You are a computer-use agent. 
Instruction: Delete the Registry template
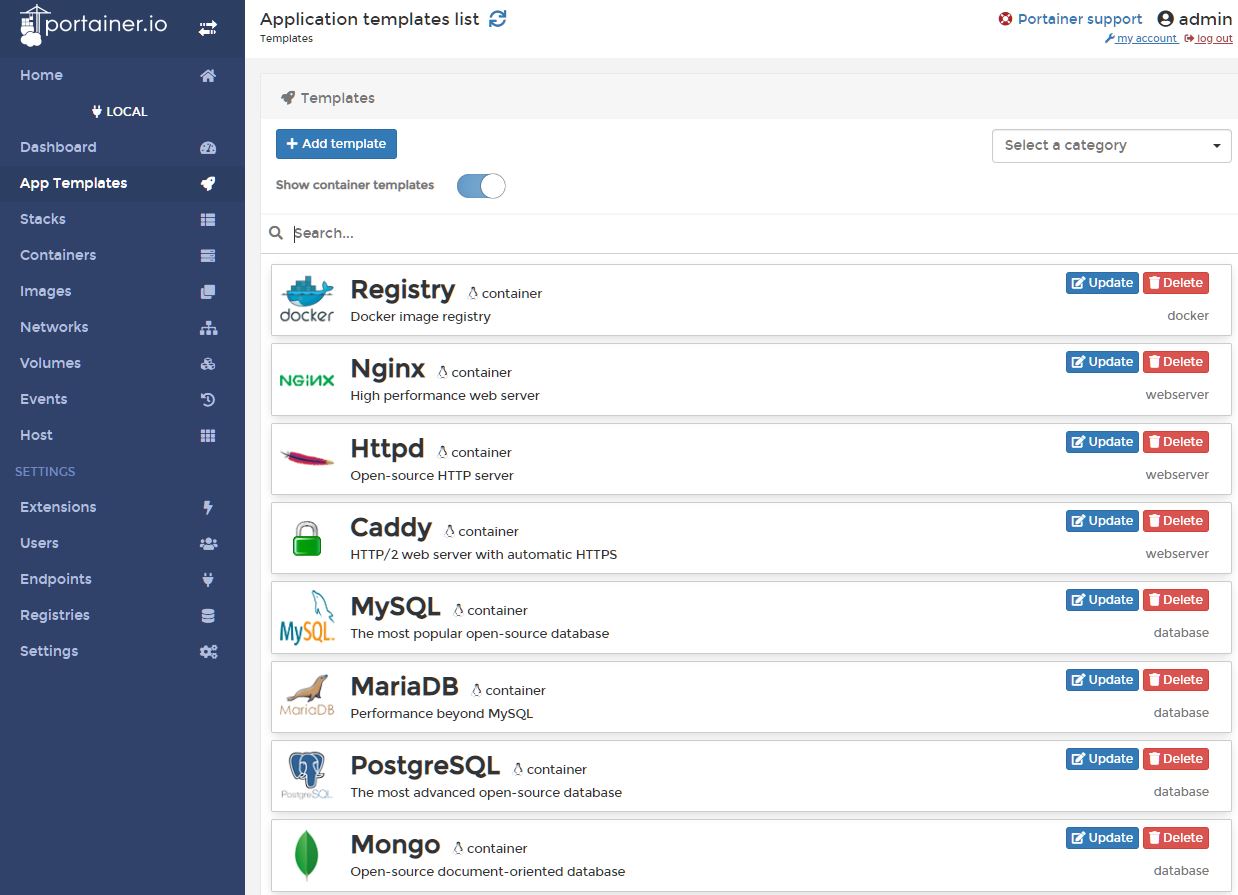(x=1176, y=283)
